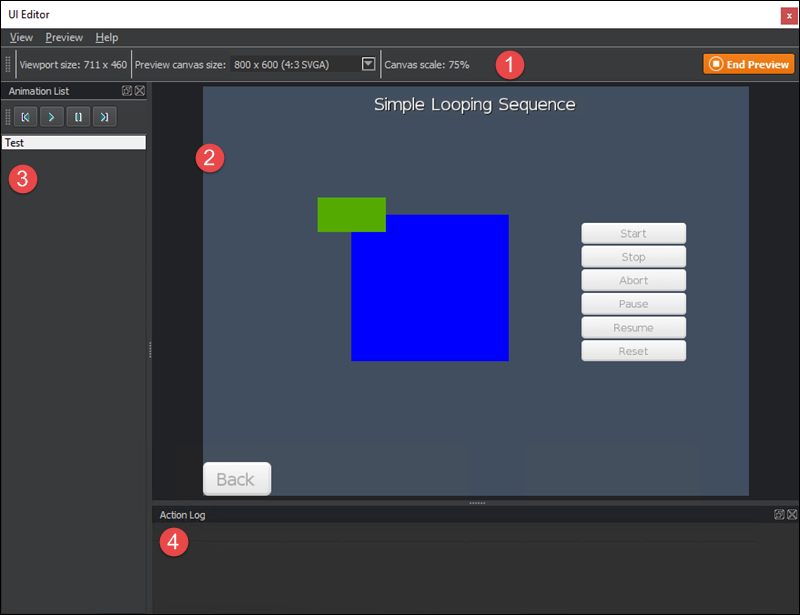This screenshot has height=615, width=800.
Task: Open the Help menu
Action: (x=106, y=37)
